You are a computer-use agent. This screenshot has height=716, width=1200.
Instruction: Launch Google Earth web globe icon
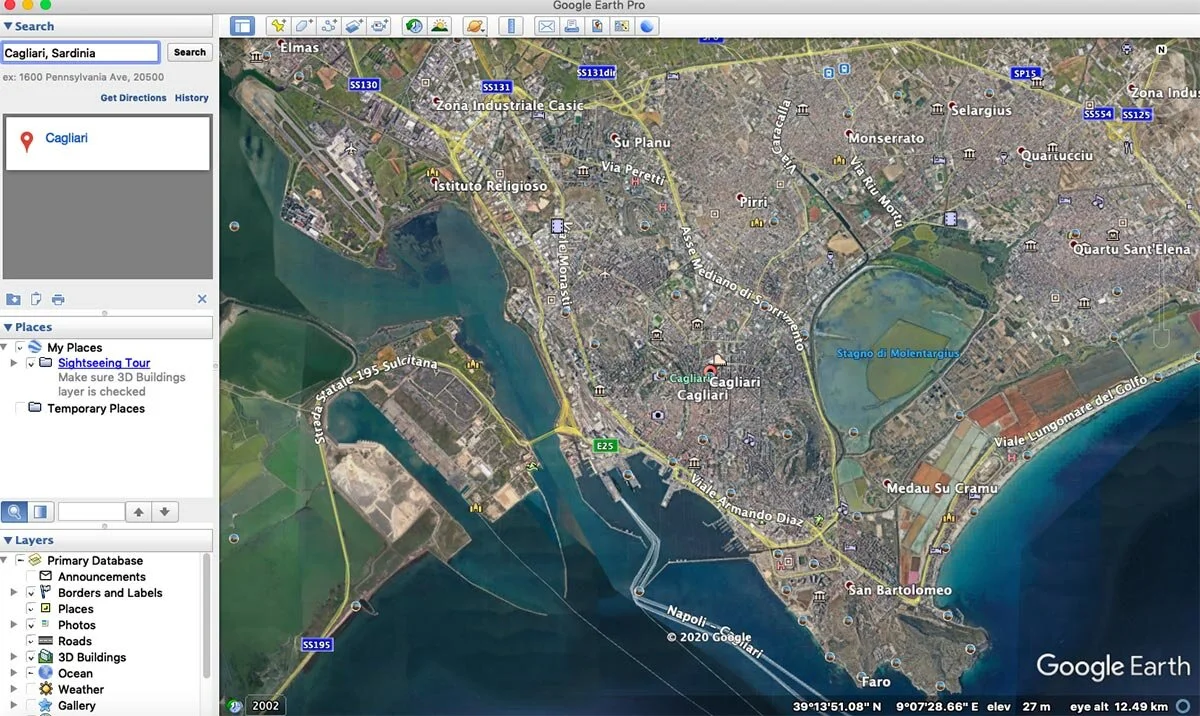pyautogui.click(x=647, y=26)
